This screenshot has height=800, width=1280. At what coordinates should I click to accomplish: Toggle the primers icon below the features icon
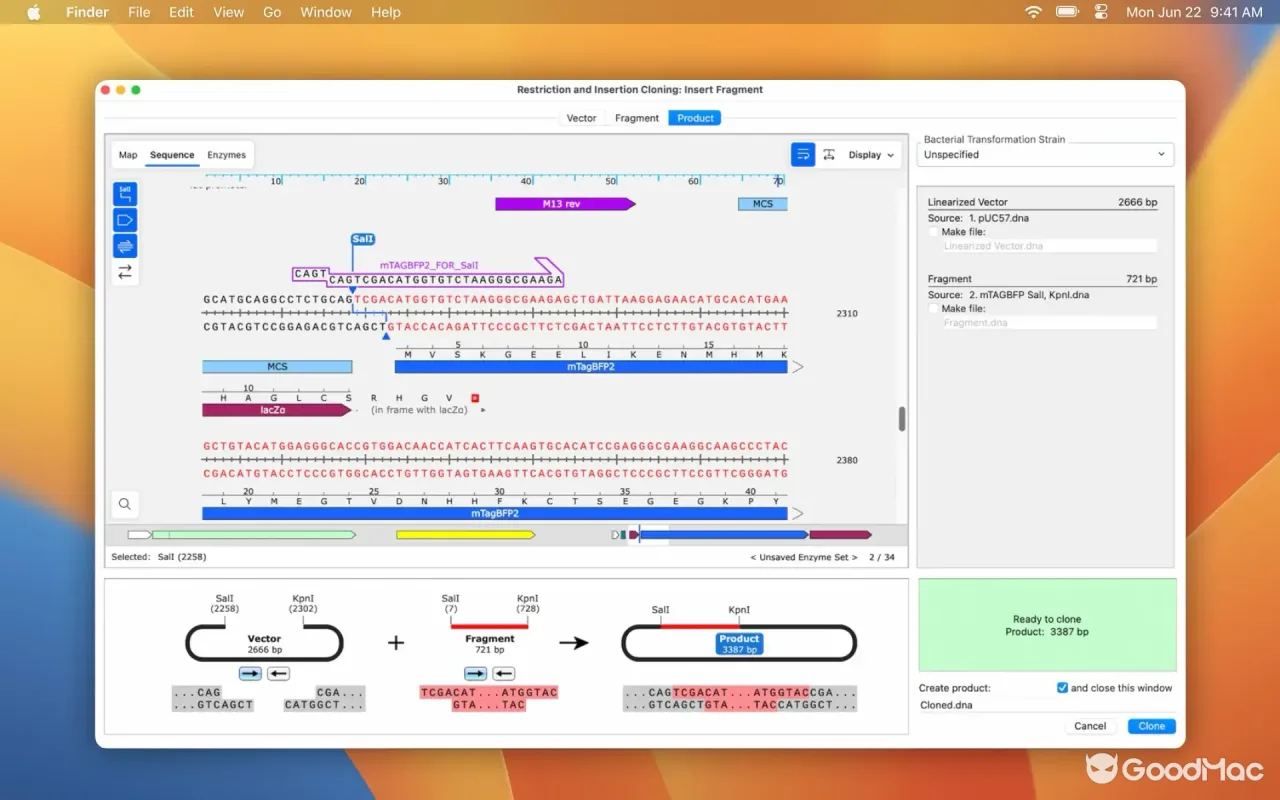[125, 246]
